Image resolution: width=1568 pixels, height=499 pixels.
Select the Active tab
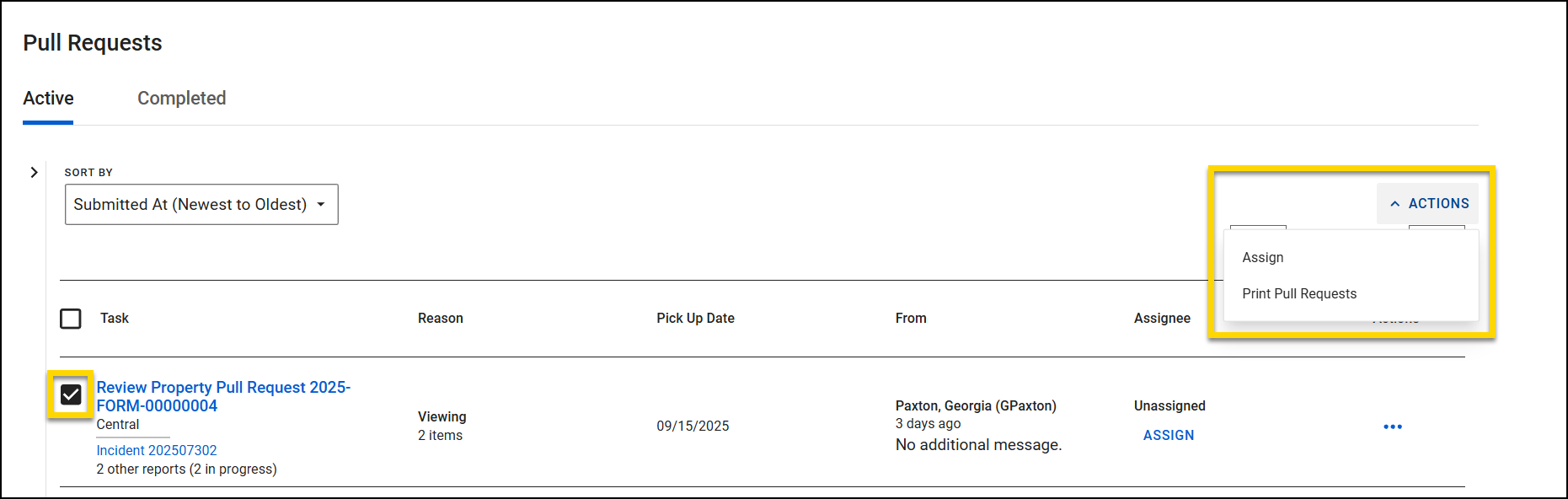(48, 99)
